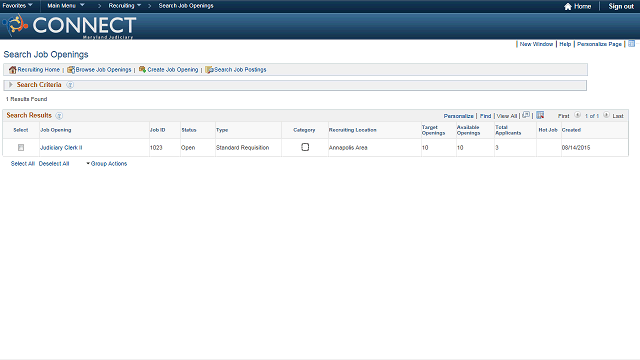Image resolution: width=640 pixels, height=360 pixels.
Task: Open the Recruiting breadcrumb dropdown
Action: pos(124,6)
